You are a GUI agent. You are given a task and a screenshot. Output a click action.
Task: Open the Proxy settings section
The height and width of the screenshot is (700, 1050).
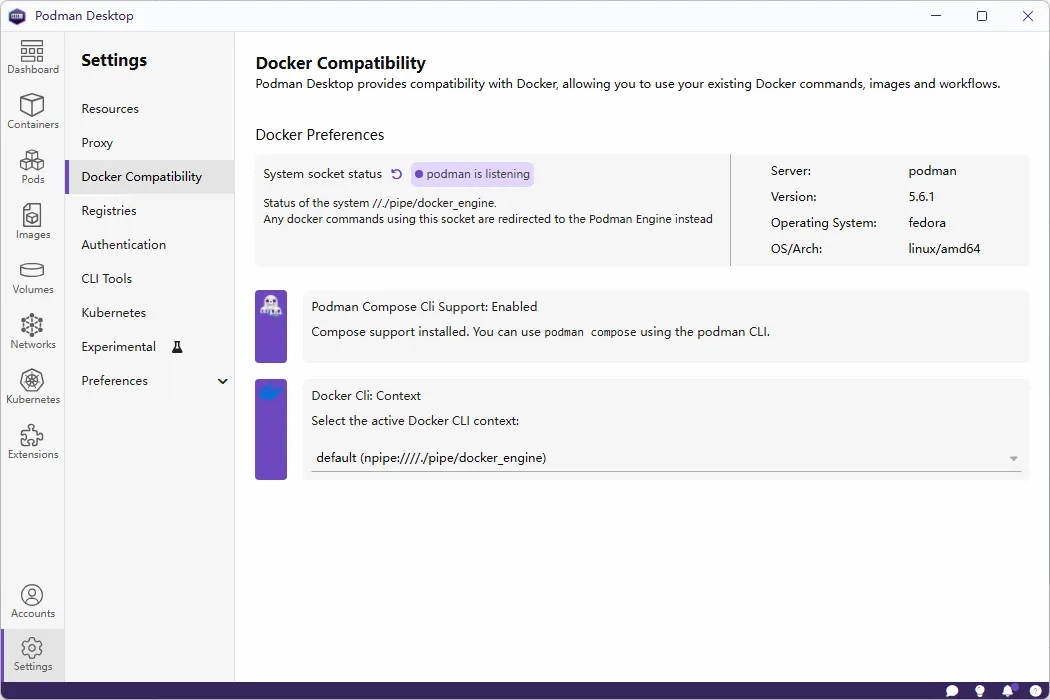click(x=96, y=142)
